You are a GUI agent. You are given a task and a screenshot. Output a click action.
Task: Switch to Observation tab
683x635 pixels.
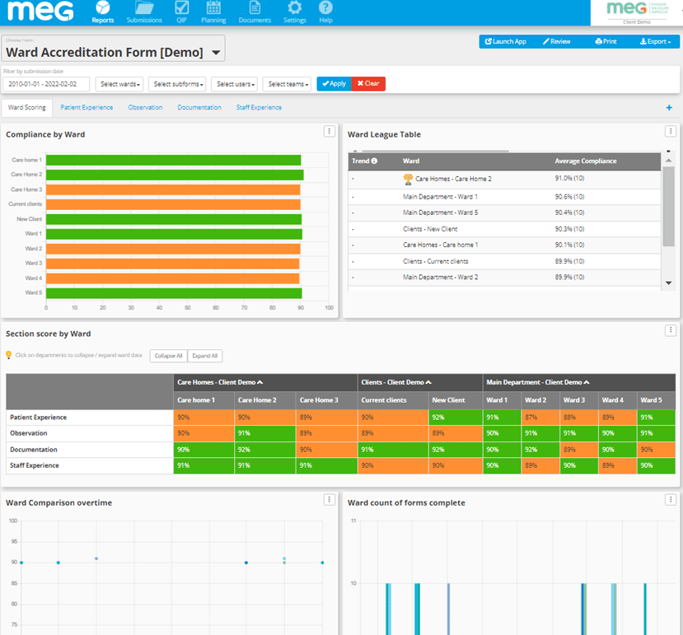click(x=145, y=108)
